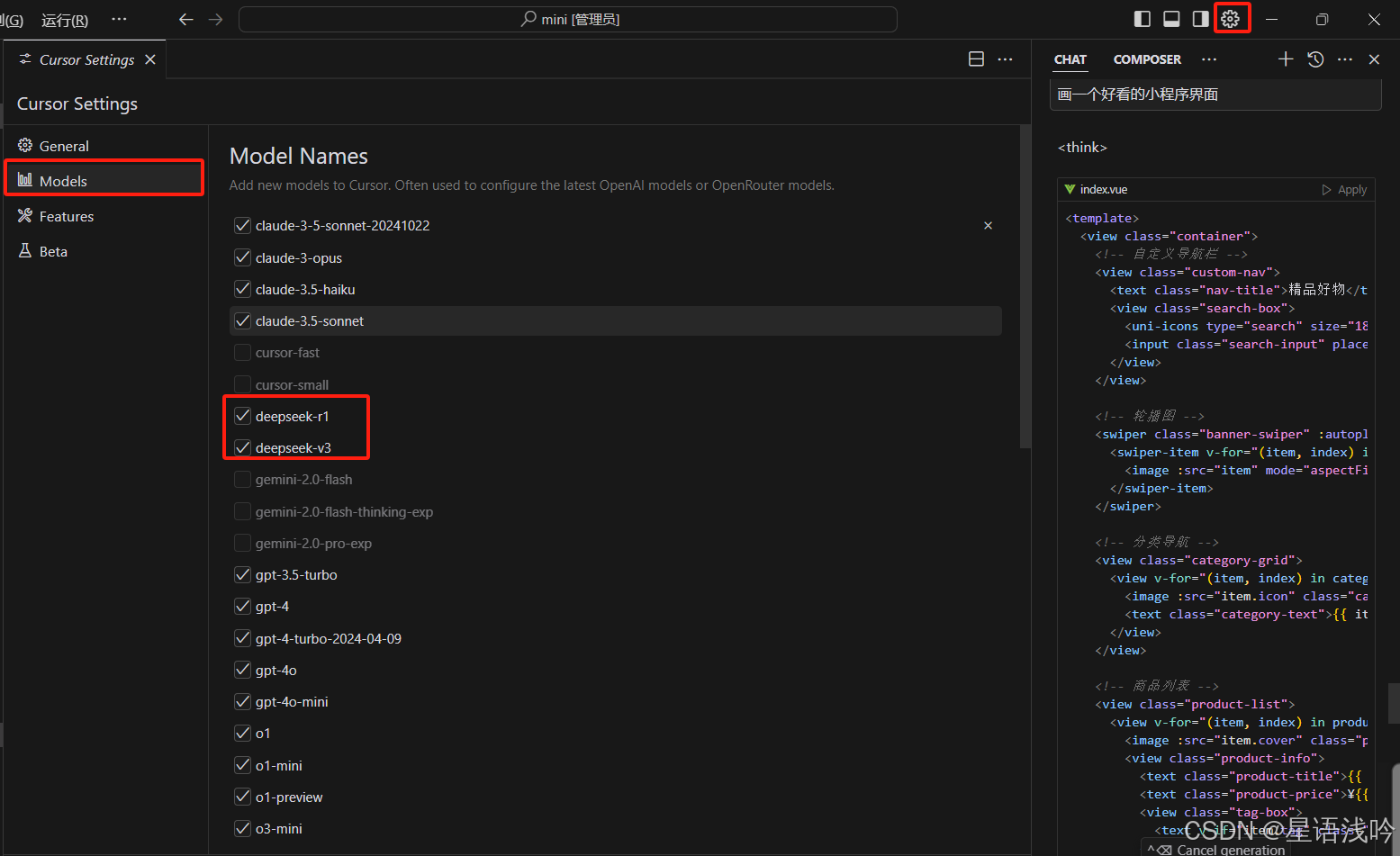Uncheck claude-3-5-sonnet-20241022 model
Viewport: 1400px width, 856px height.
[x=242, y=225]
